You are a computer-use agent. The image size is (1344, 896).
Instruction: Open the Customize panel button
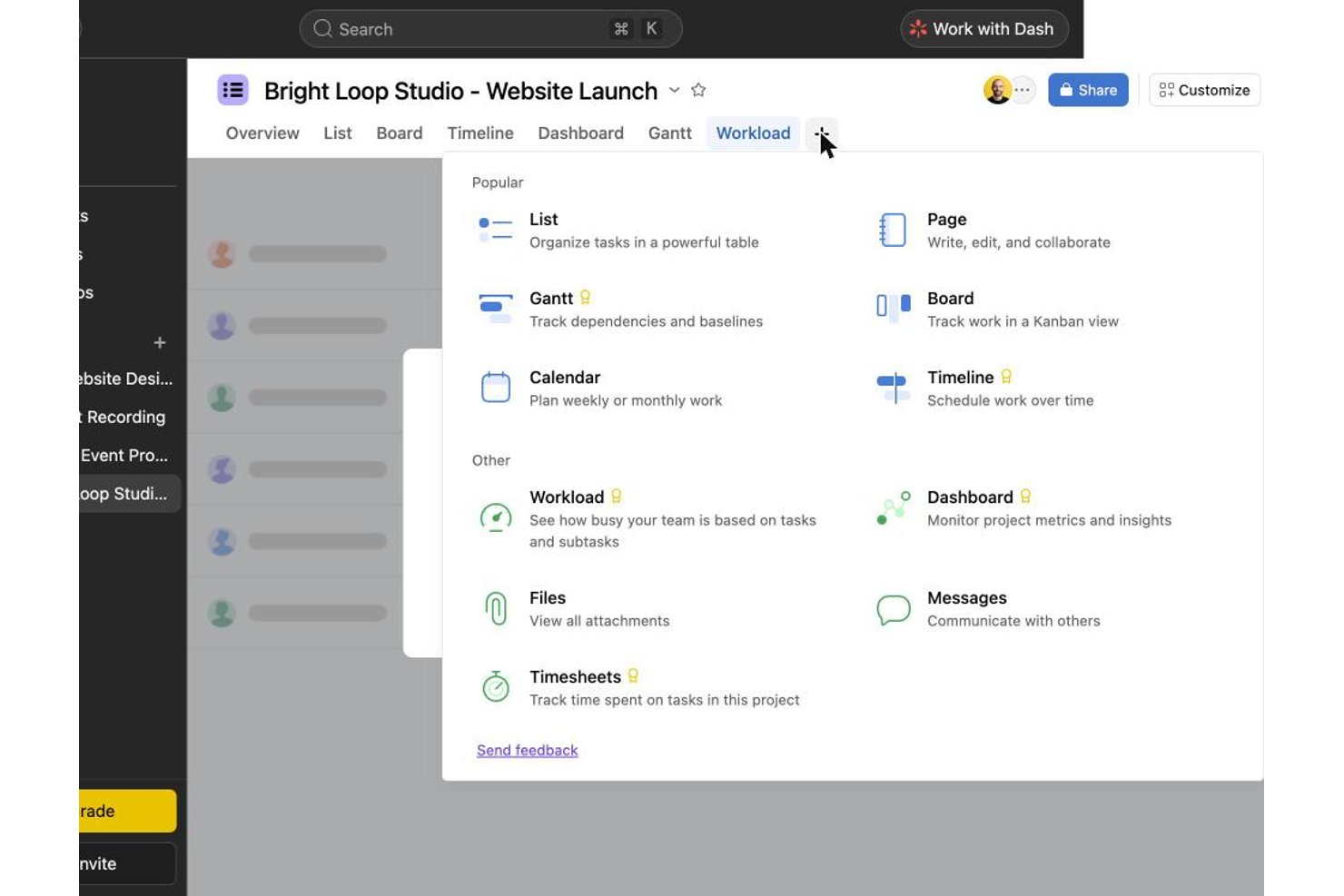click(1204, 90)
